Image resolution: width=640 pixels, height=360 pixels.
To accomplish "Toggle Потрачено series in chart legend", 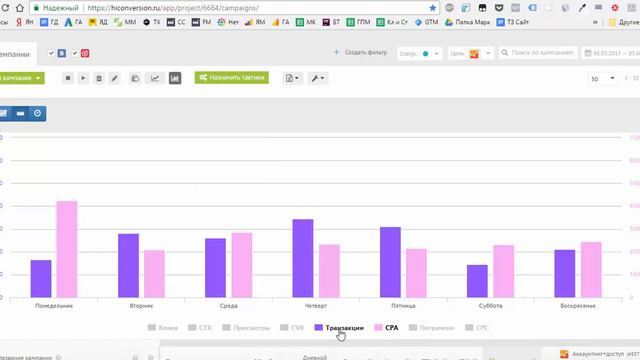I will 431,327.
